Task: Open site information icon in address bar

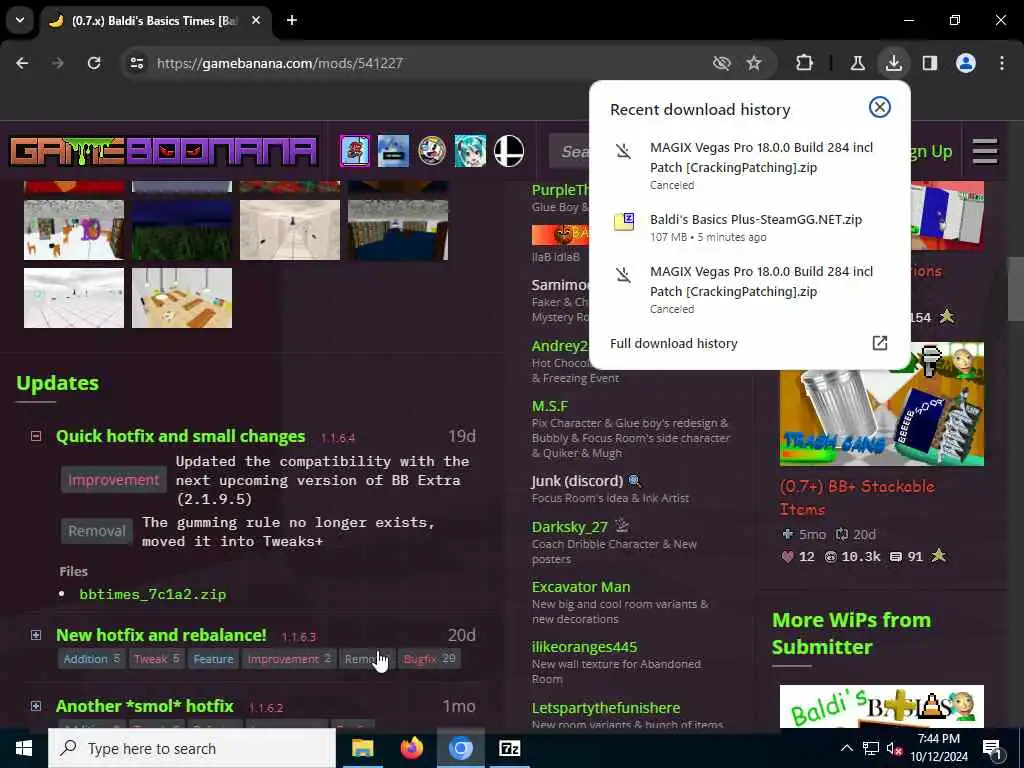Action: point(136,63)
